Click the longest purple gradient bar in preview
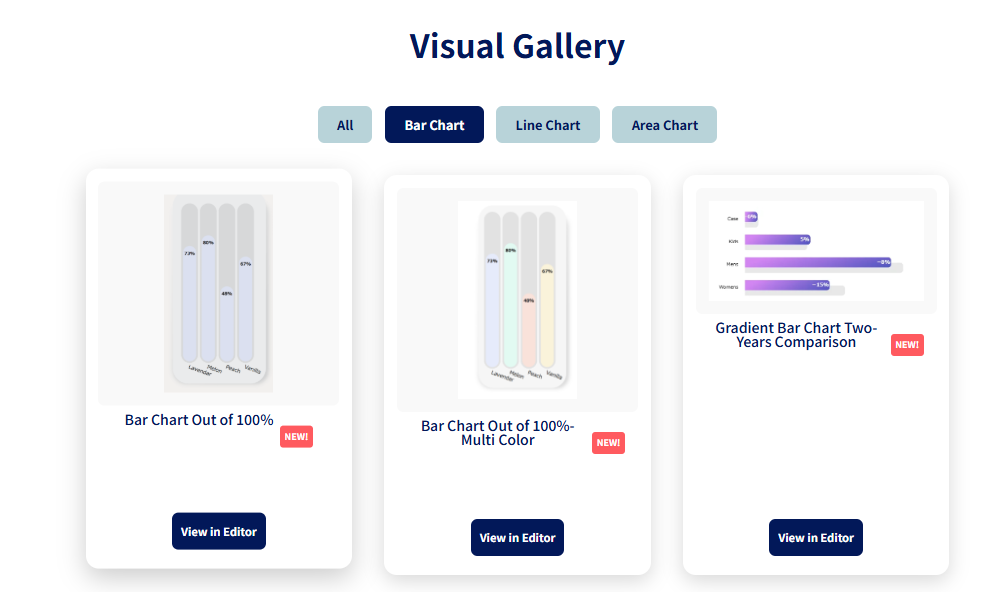This screenshot has height=592, width=1007. click(x=818, y=262)
